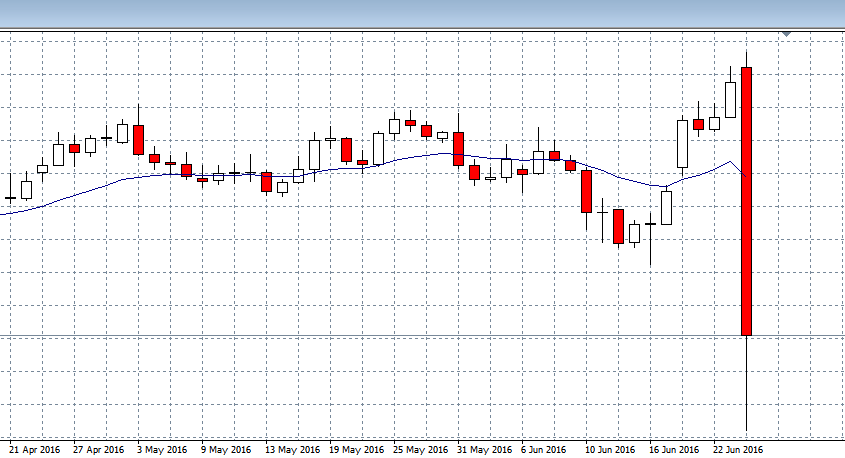The height and width of the screenshot is (458, 845).
Task: Pick the 22 Jun 2016 date label
Action: pos(738,450)
